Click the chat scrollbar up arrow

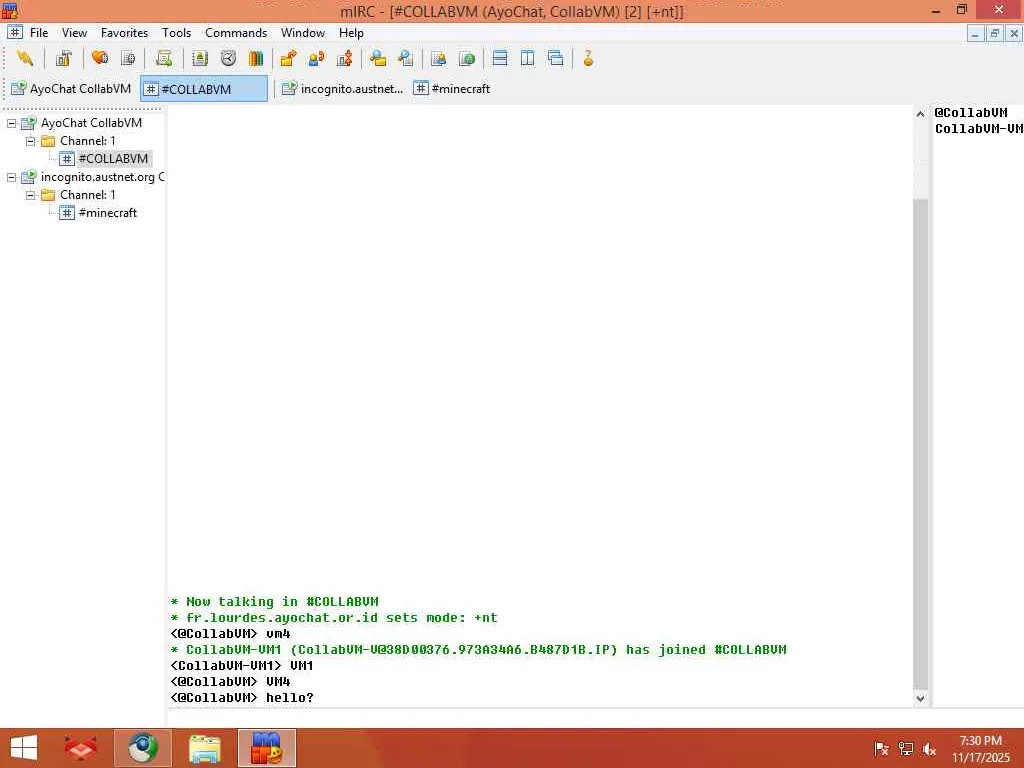click(920, 114)
